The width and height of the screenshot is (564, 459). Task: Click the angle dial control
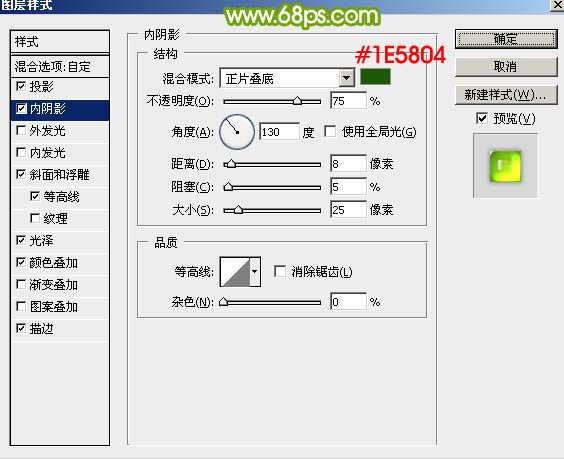click(x=237, y=132)
